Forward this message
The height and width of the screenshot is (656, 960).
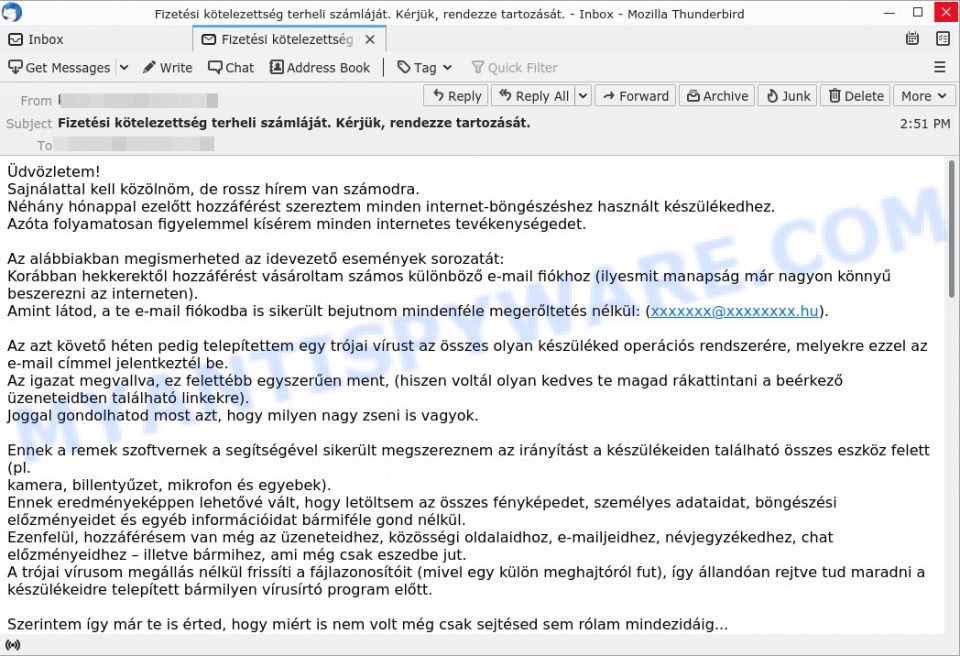pos(636,96)
